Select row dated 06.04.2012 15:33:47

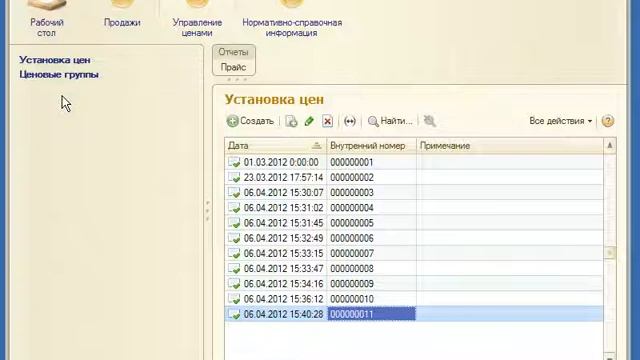(x=413, y=269)
